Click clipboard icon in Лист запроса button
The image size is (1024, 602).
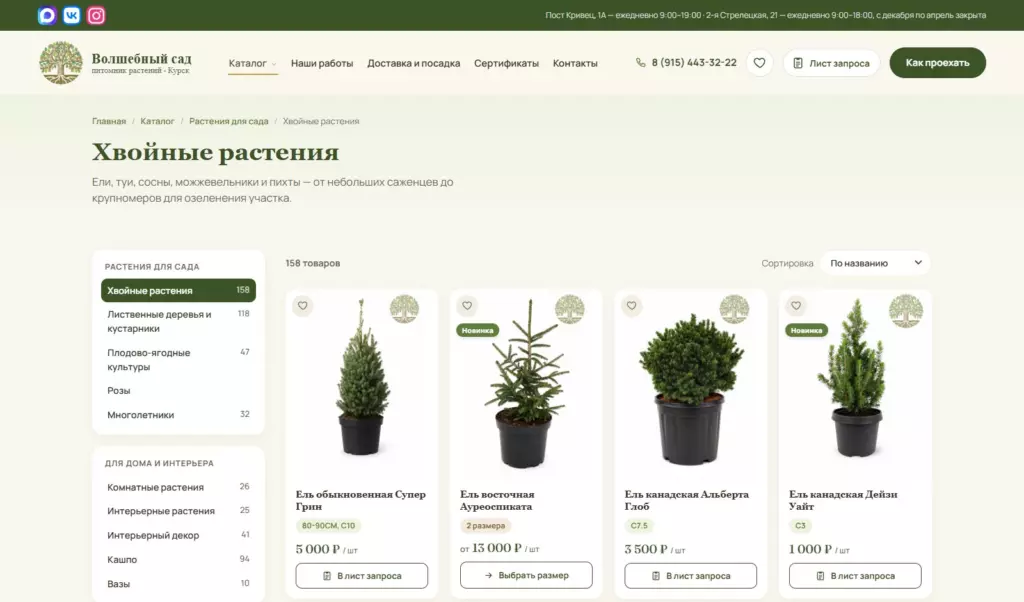797,63
